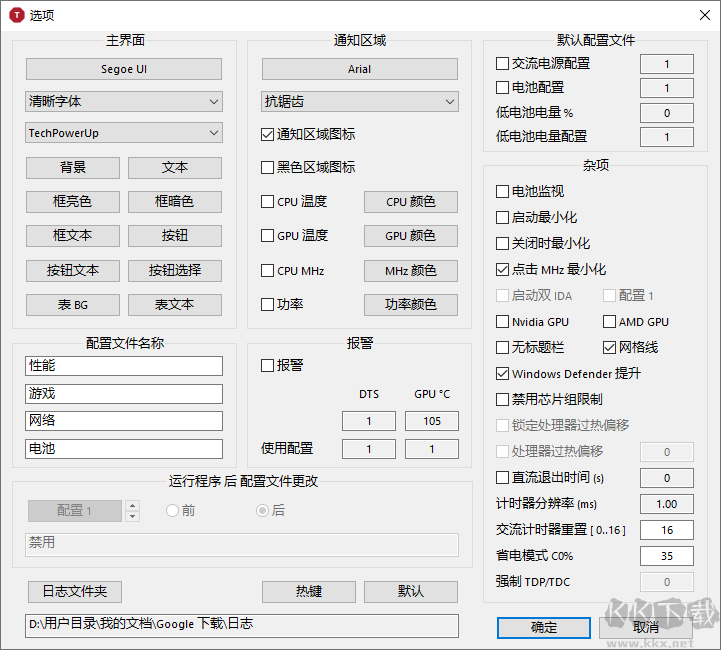721x650 pixels.
Task: Enable 黑色区域图标 checkbox
Action: coord(267,167)
